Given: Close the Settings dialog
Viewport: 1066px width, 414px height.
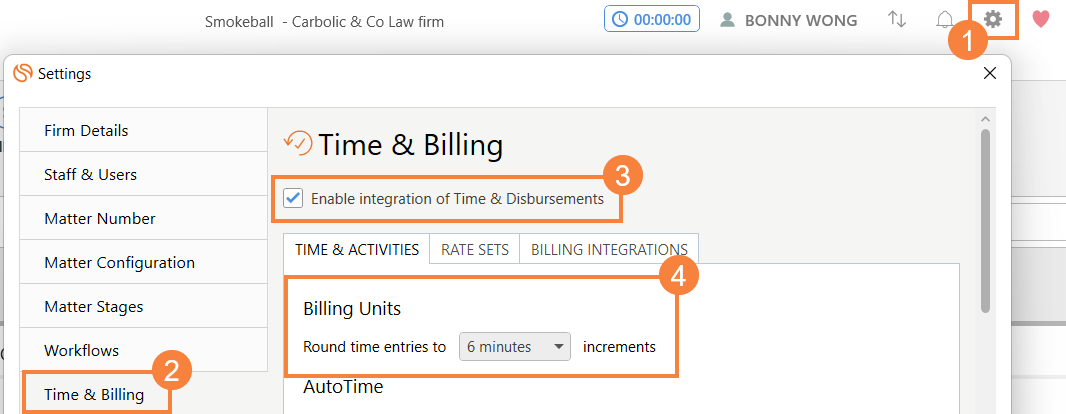Looking at the screenshot, I should (990, 73).
